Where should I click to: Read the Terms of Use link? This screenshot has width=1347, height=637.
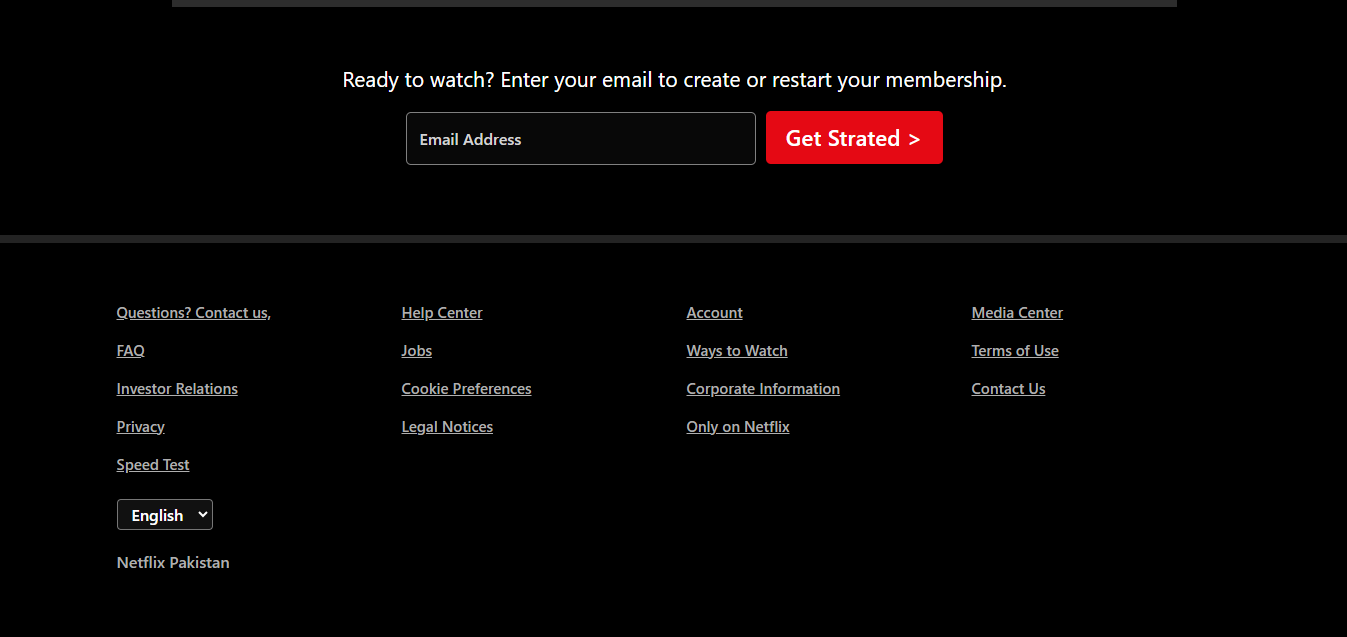coord(1015,351)
